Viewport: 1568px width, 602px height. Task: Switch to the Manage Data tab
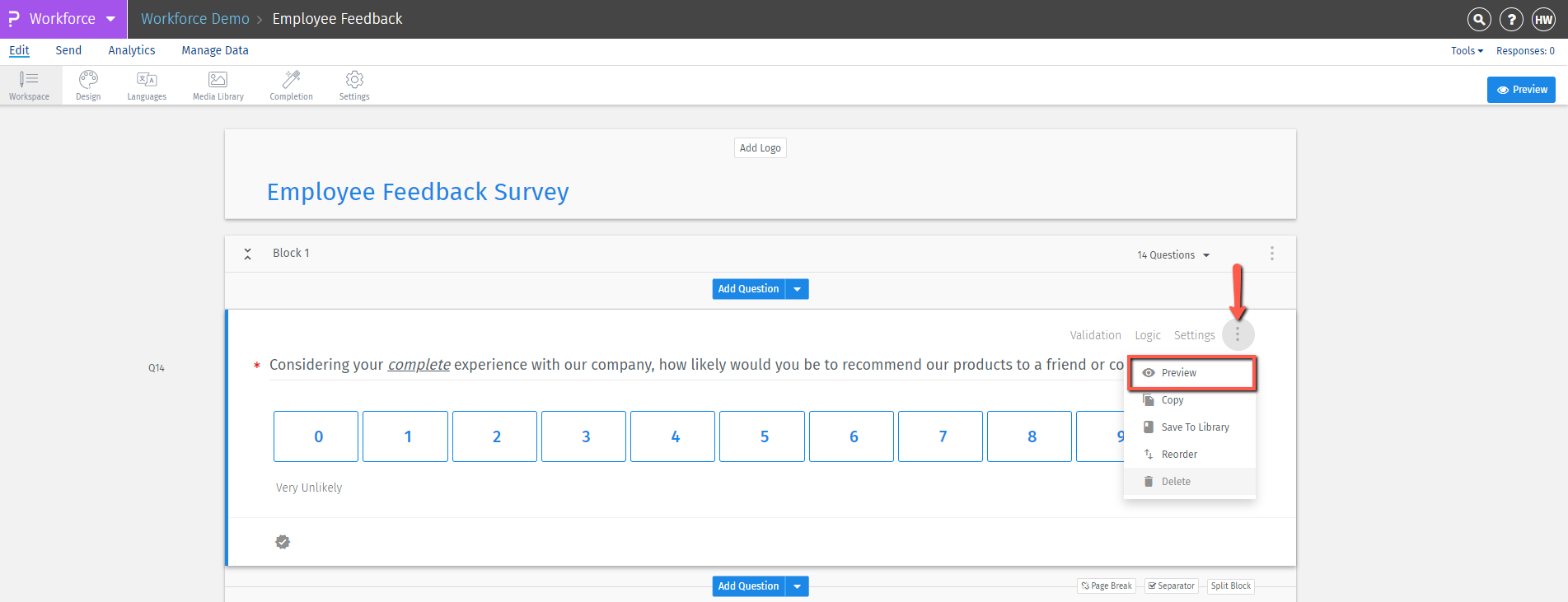[215, 50]
